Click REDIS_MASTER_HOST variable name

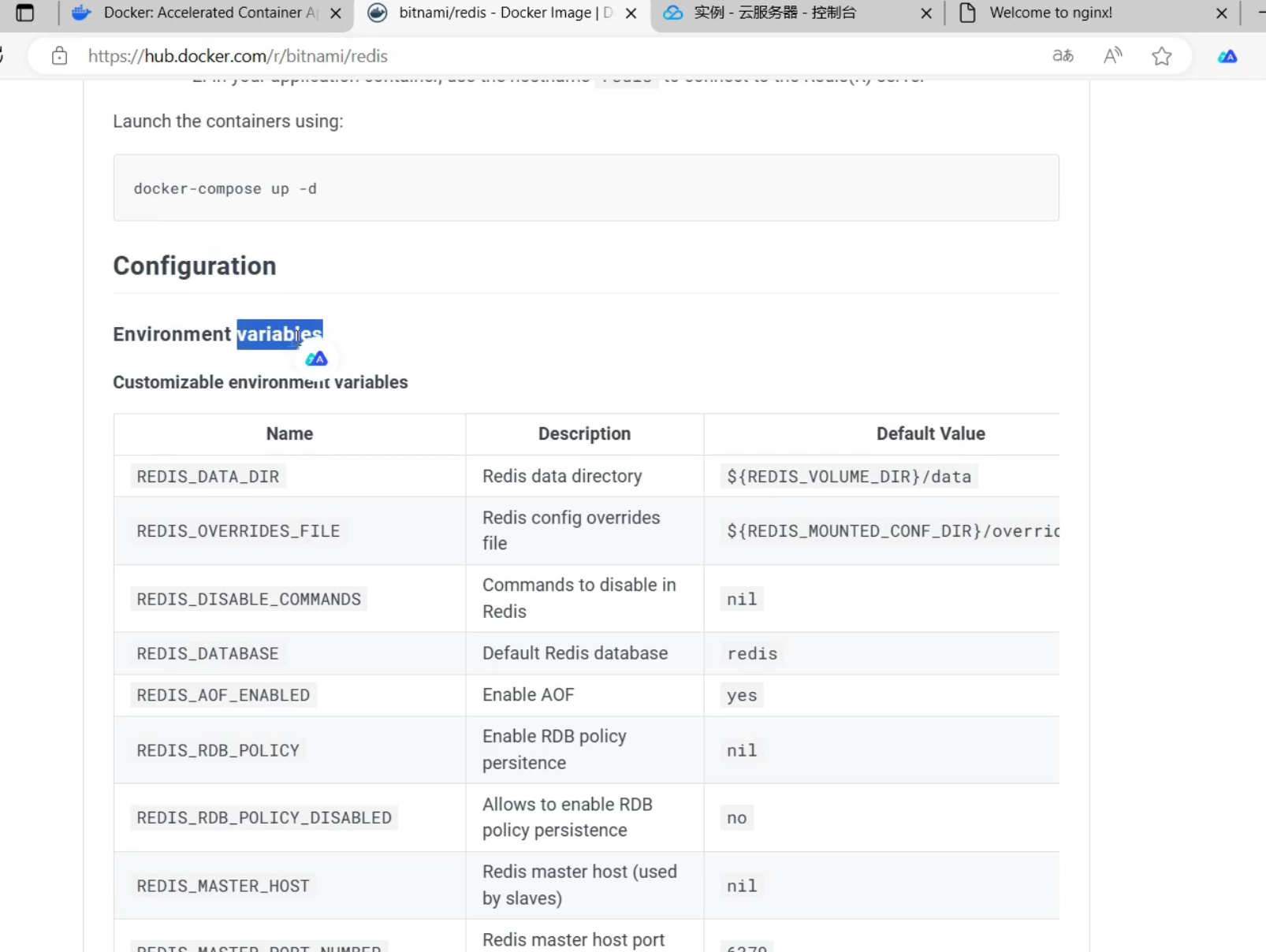click(x=223, y=886)
